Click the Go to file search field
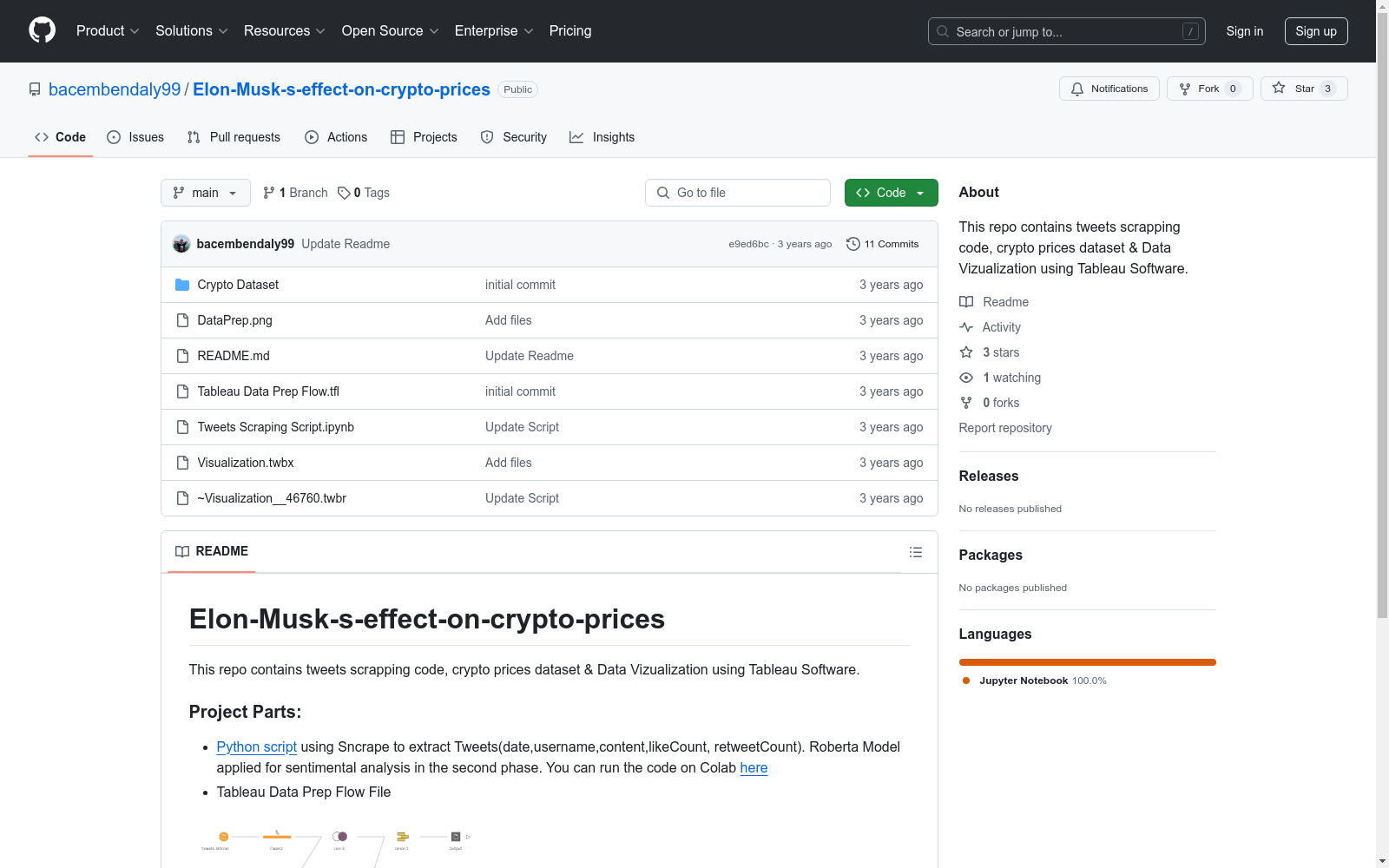The width and height of the screenshot is (1389, 868). 738,193
